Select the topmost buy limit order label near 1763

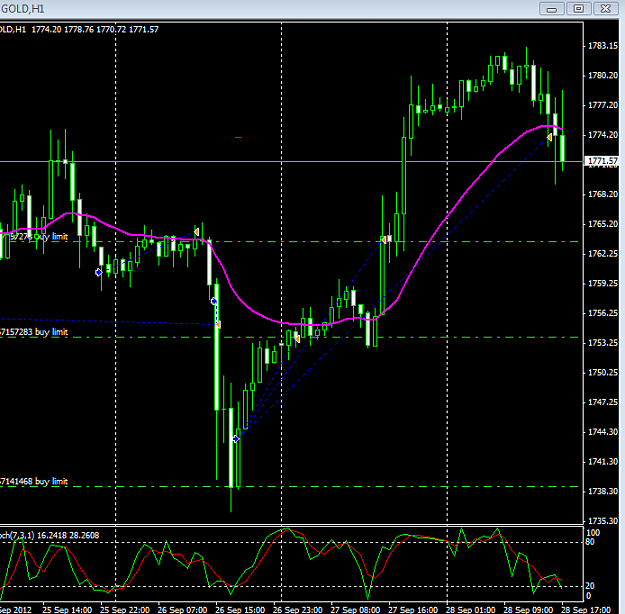coord(34,236)
